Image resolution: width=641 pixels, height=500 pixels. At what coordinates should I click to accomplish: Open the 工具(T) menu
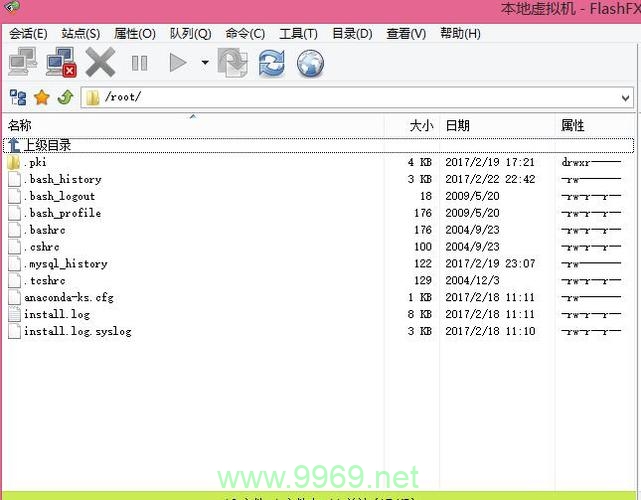point(298,34)
